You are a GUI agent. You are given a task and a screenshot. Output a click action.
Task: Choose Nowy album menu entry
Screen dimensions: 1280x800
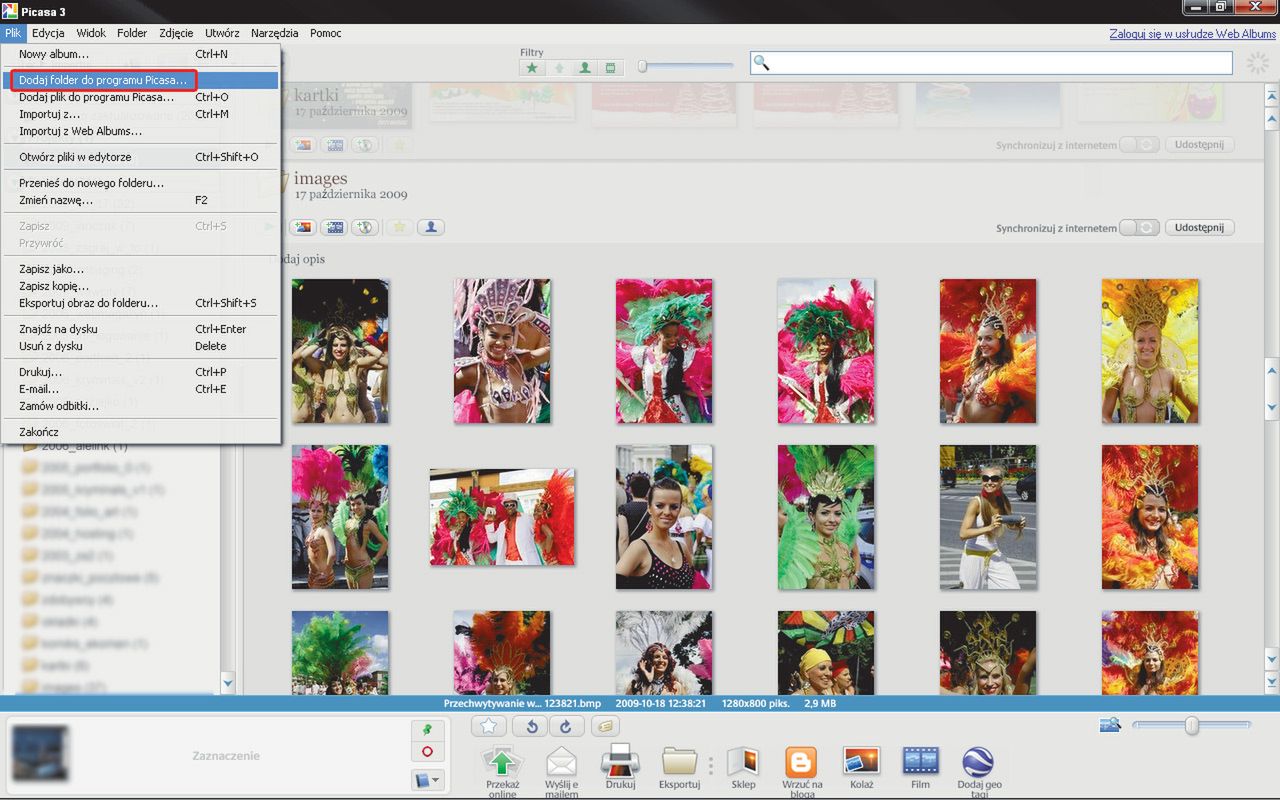click(x=141, y=54)
